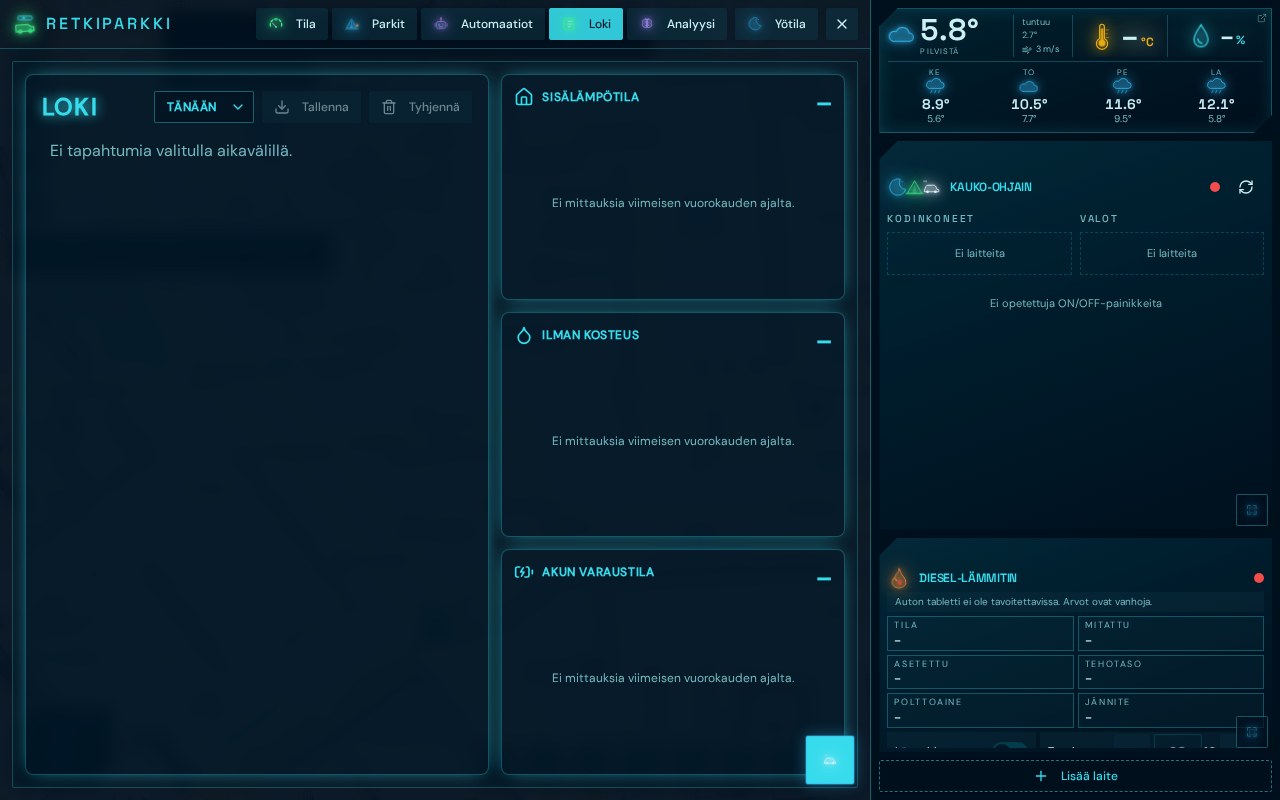This screenshot has width=1280, height=800.
Task: Click the yellow thermometer icon
Action: [1102, 38]
